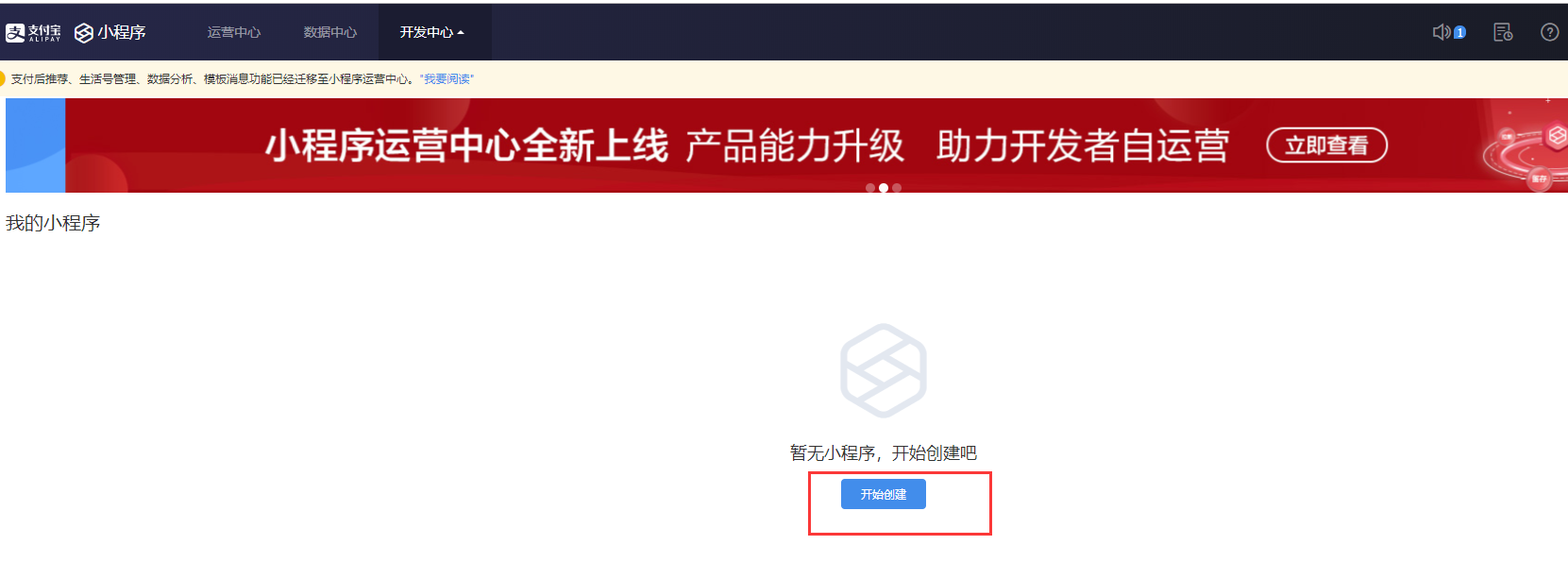Click the 开始创建 button
Viewport: 1568px width, 562px height.
884,494
